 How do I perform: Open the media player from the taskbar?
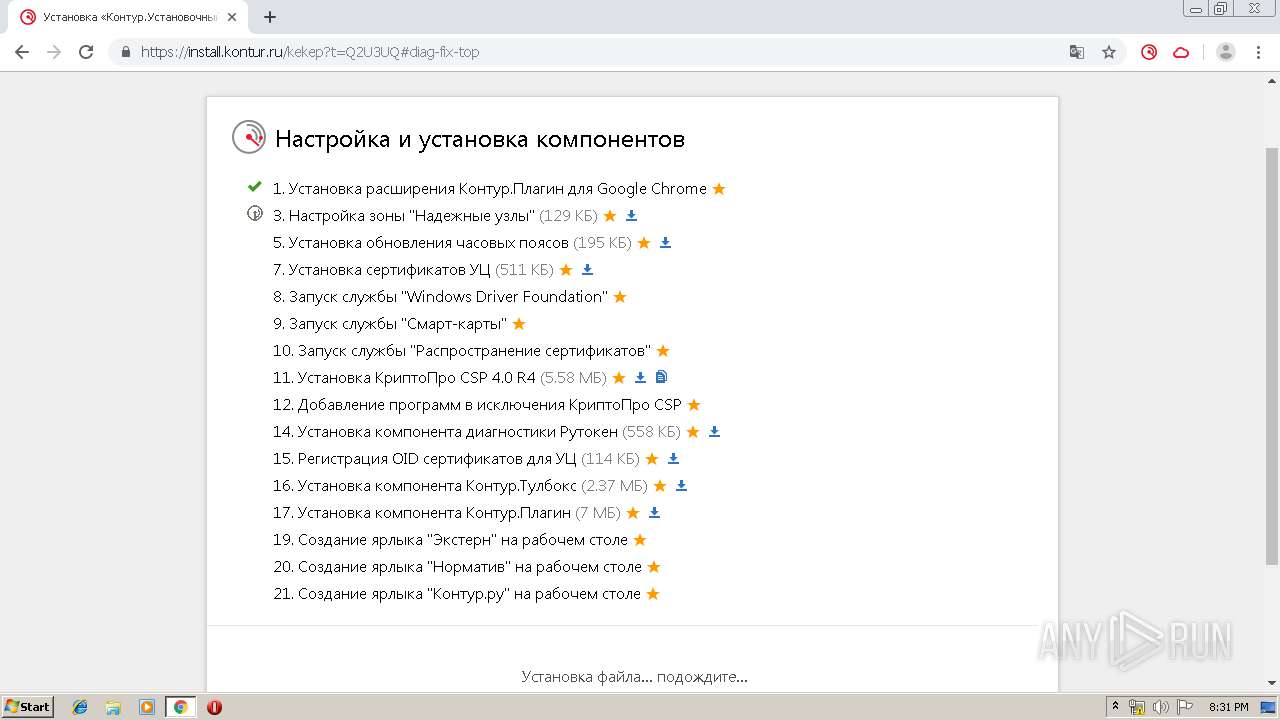[147, 707]
